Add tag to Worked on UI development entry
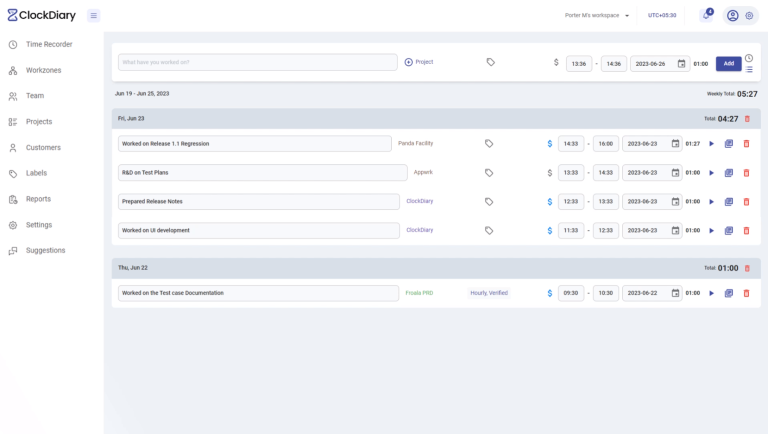Screen dimensions: 768x434 click(x=489, y=231)
